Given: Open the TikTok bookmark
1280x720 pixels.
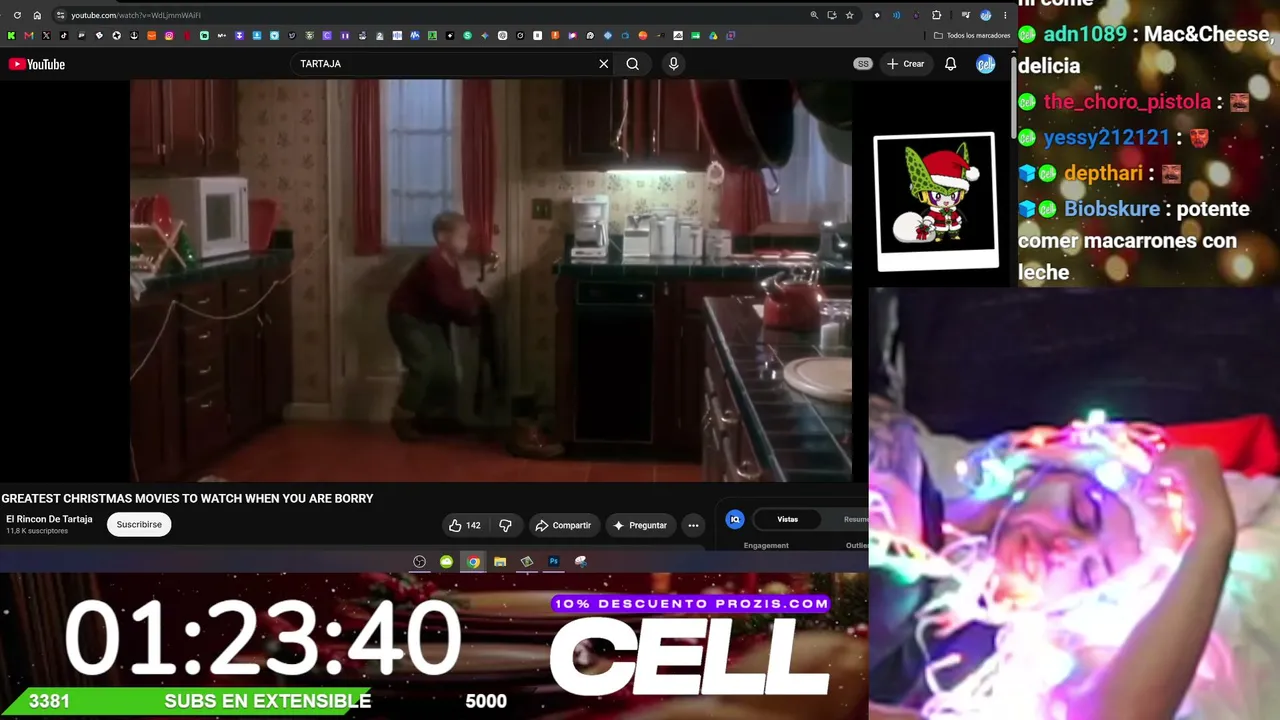Looking at the screenshot, I should (64, 36).
